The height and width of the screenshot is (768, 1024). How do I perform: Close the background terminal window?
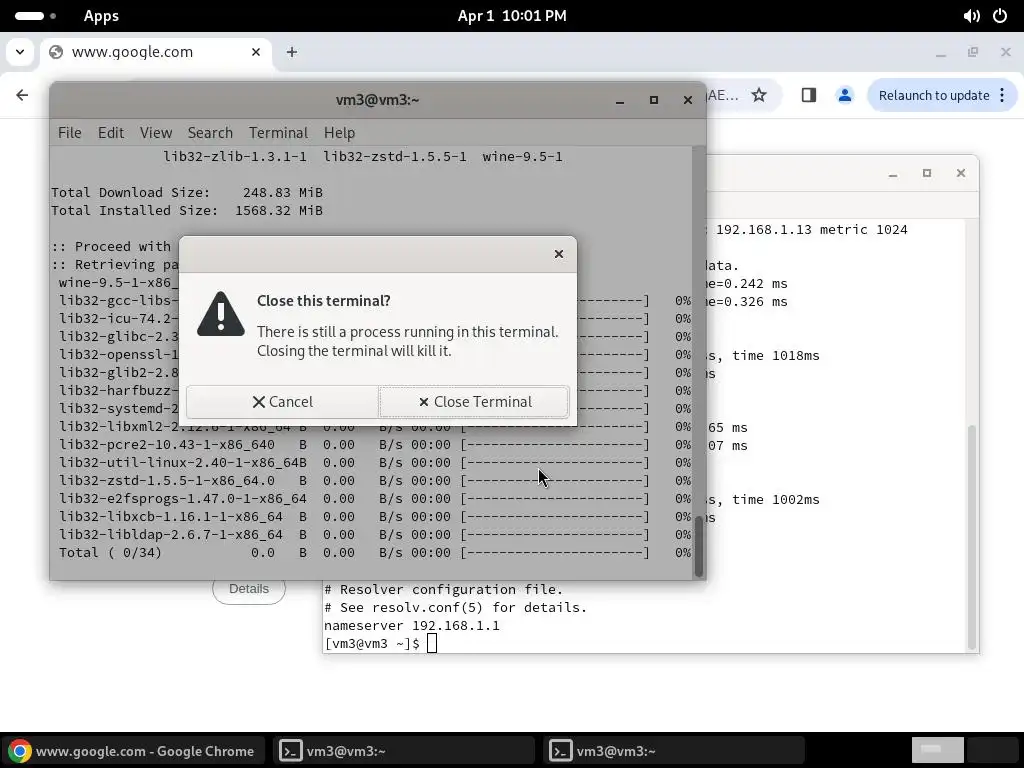(961, 174)
